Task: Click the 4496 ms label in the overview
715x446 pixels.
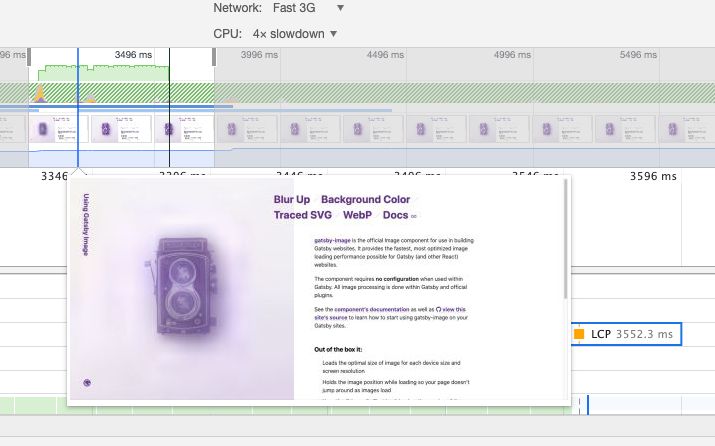Action: [385, 55]
